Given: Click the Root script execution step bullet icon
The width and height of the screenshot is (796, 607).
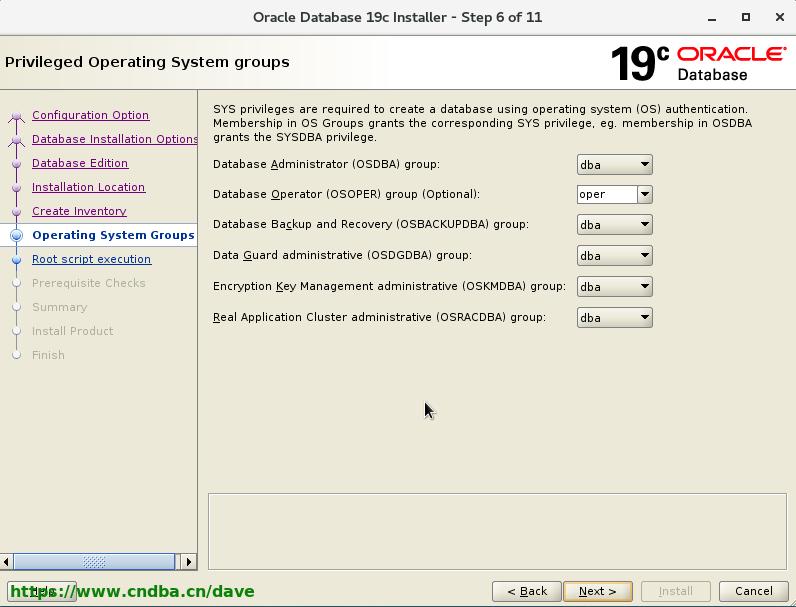Looking at the screenshot, I should point(16,259).
